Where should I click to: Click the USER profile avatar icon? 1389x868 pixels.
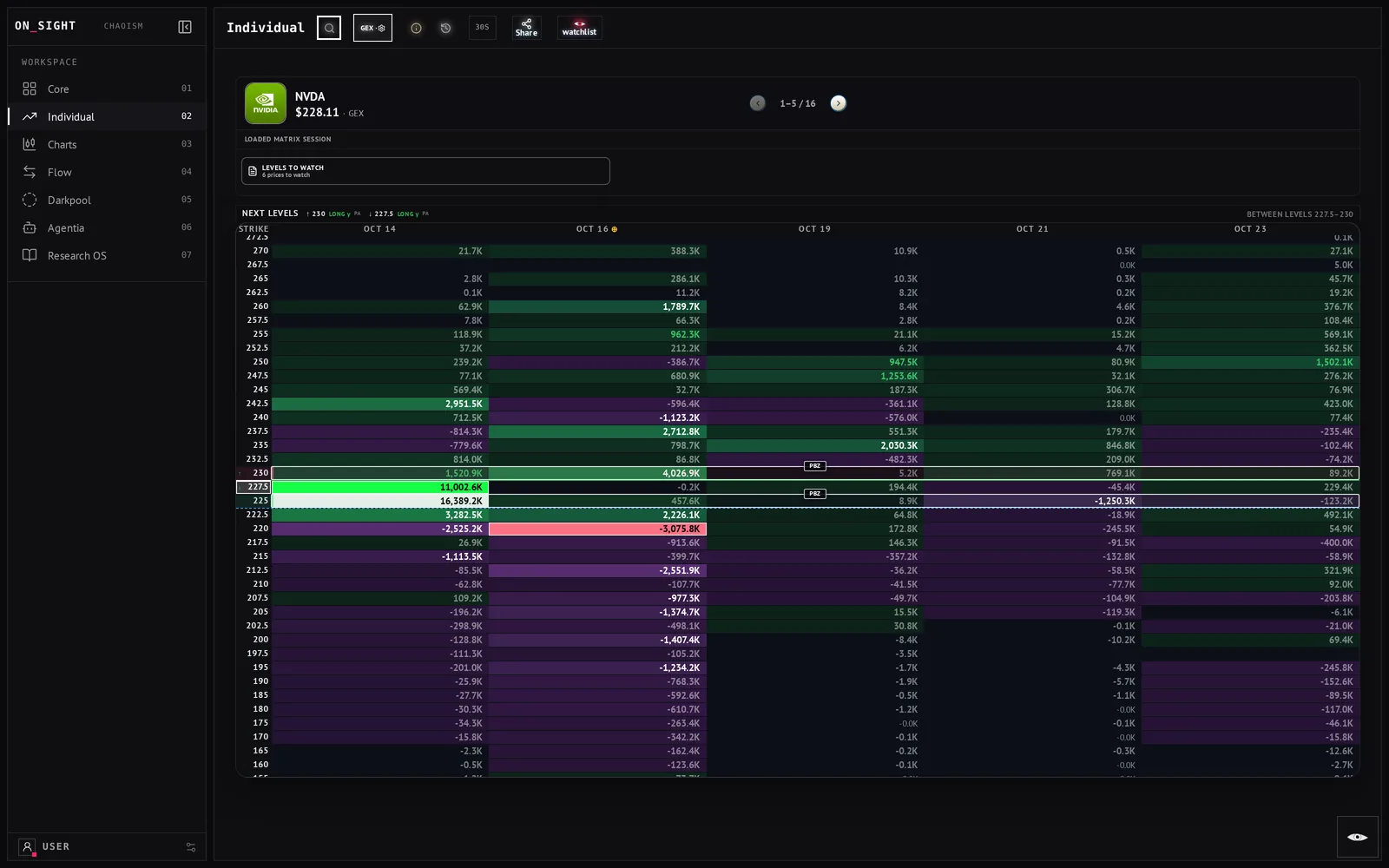27,846
